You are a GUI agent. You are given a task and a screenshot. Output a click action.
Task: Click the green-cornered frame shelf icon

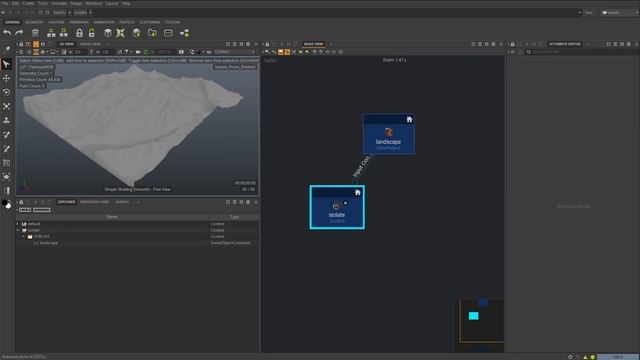click(120, 33)
